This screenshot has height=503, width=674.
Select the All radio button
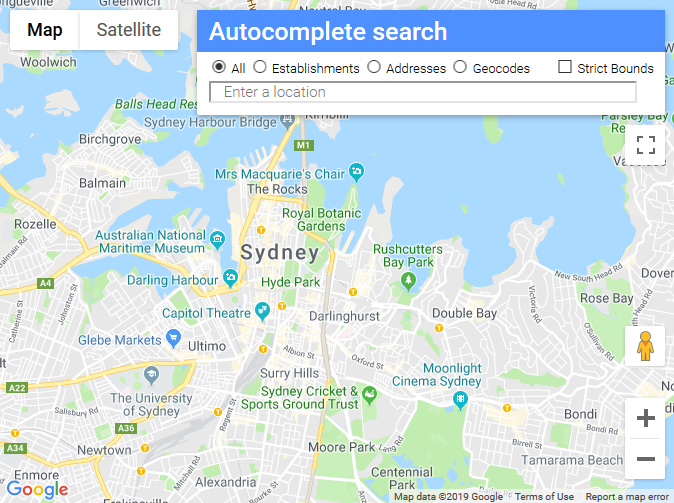click(219, 67)
